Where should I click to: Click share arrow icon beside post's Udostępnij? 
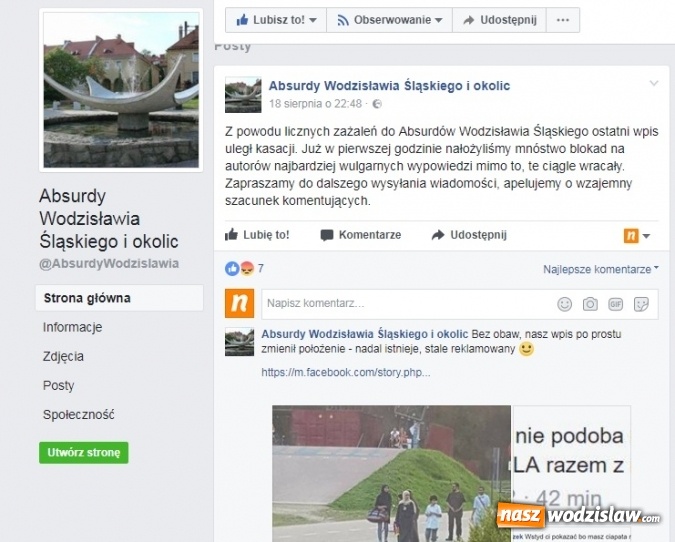(x=438, y=235)
